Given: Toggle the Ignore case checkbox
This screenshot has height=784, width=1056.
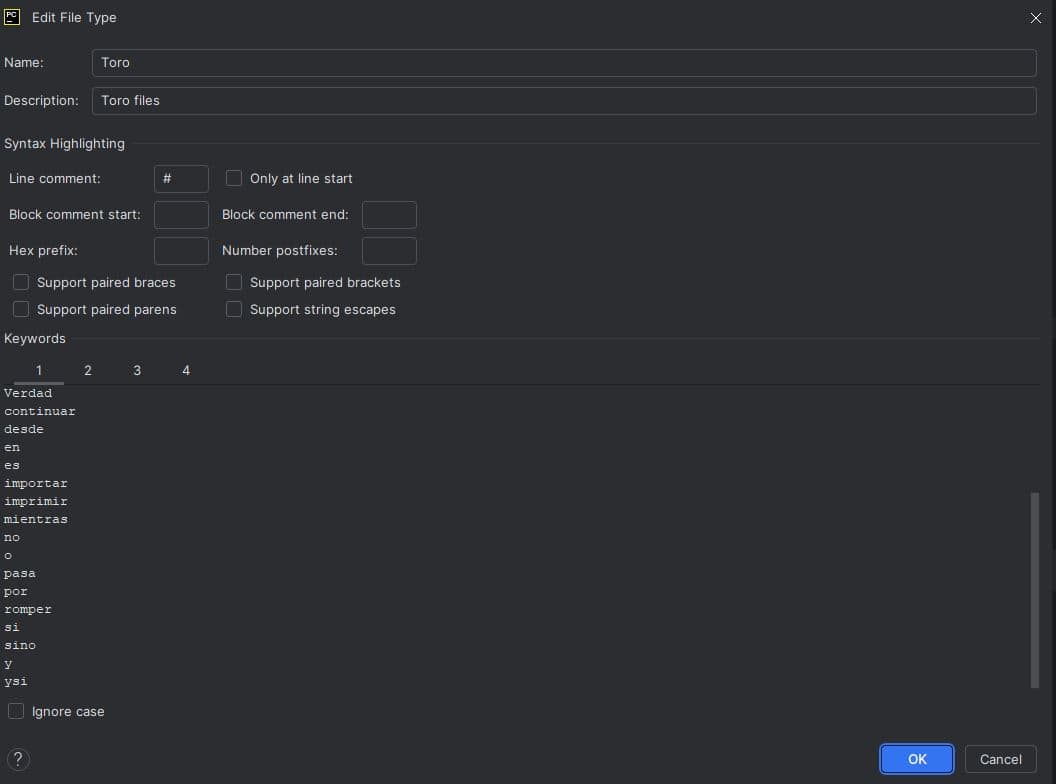Looking at the screenshot, I should [16, 711].
